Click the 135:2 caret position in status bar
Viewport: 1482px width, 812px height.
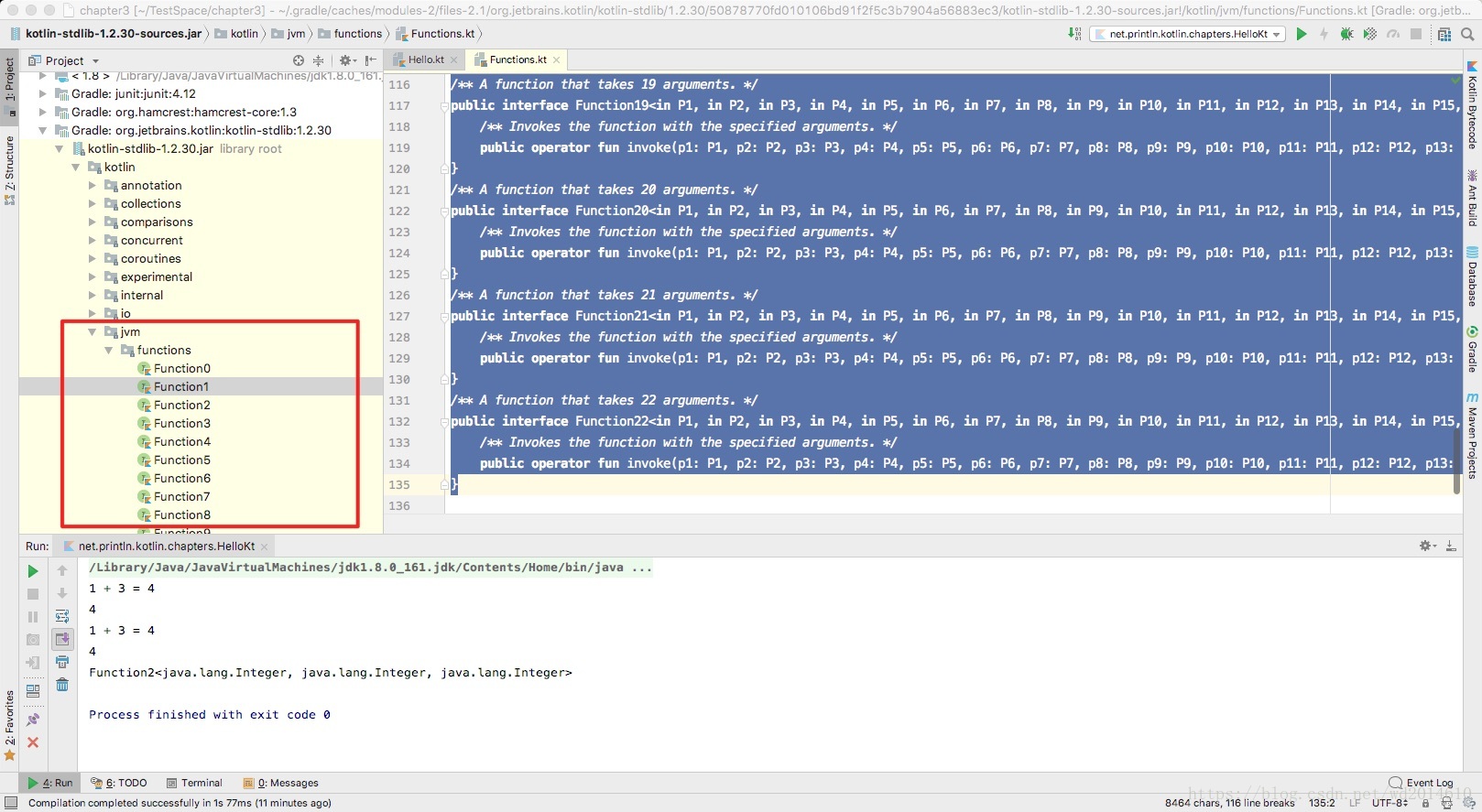pos(1321,803)
